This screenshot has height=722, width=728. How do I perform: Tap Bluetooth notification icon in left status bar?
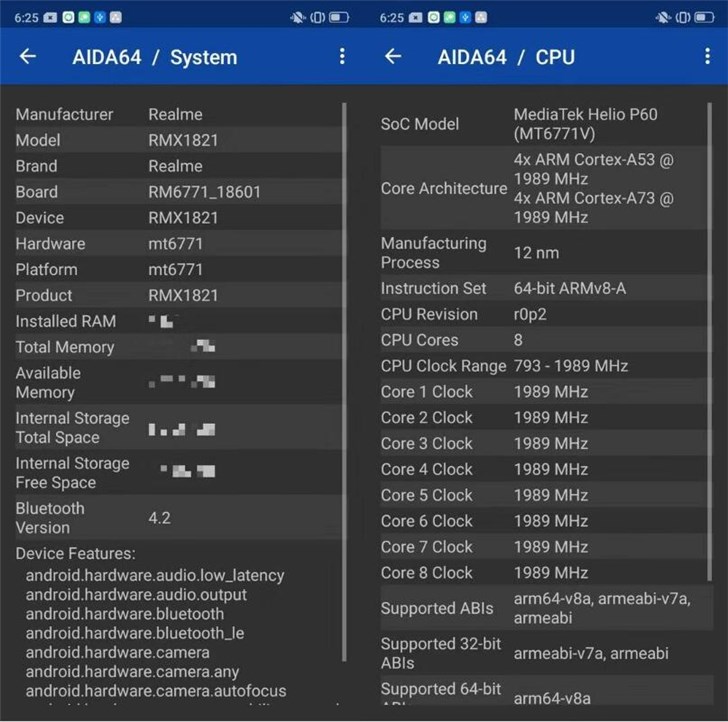click(x=100, y=18)
